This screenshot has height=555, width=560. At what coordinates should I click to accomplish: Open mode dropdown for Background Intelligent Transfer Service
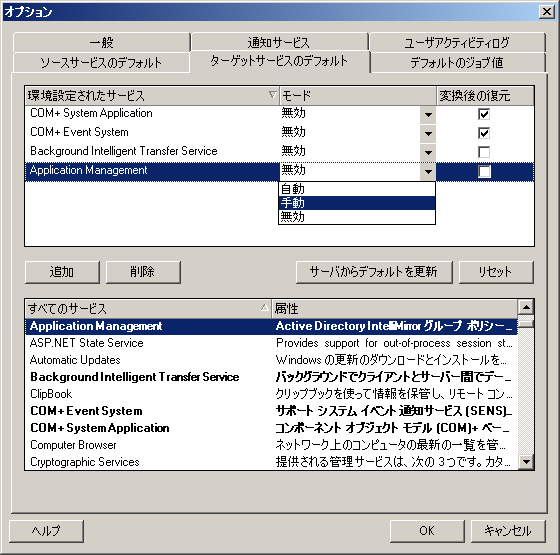pos(428,152)
